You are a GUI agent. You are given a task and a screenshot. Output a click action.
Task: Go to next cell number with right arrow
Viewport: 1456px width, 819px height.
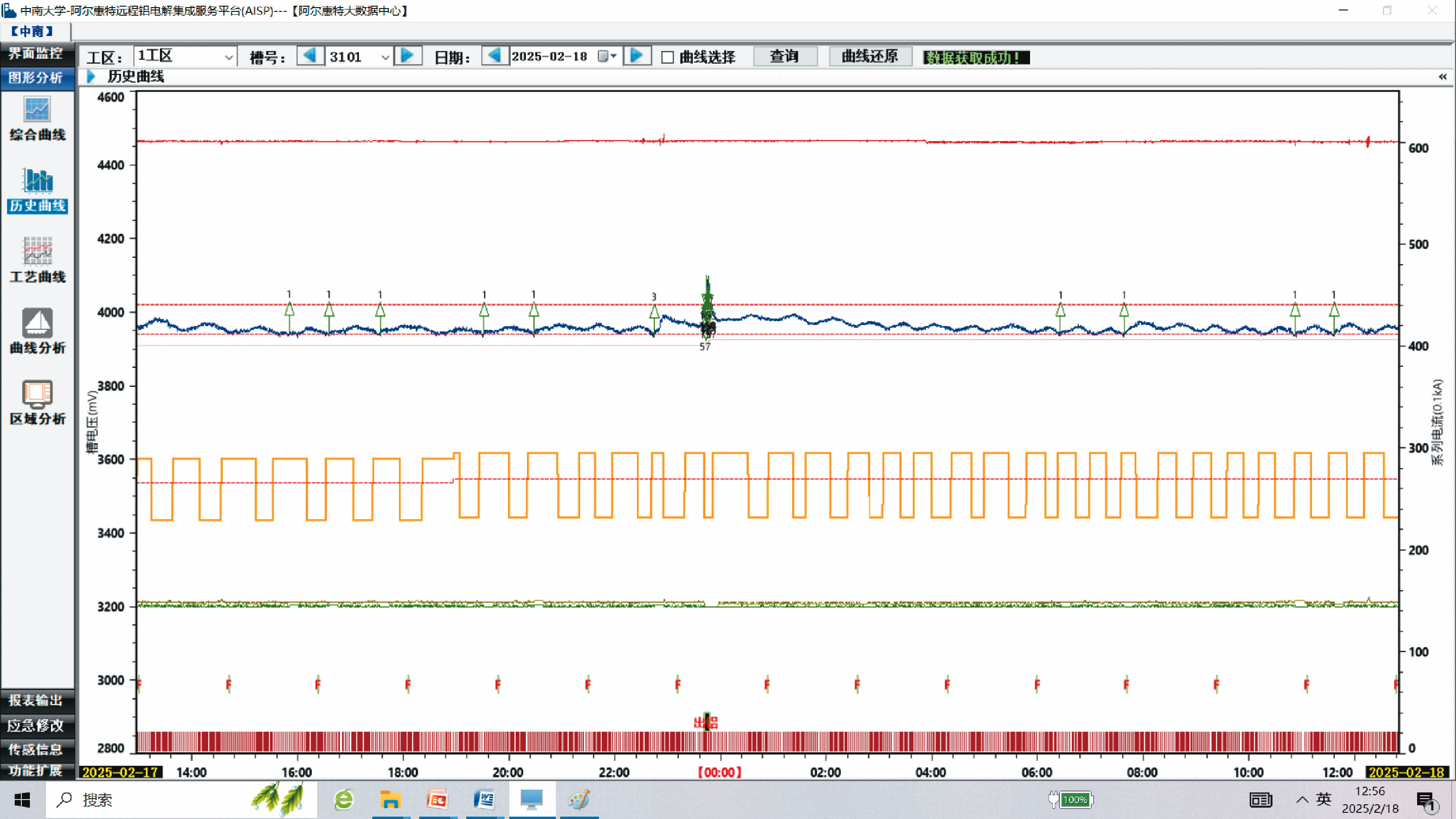point(407,56)
